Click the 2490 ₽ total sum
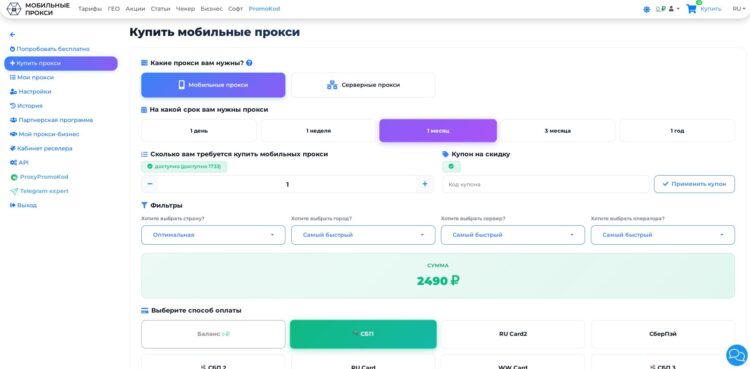The image size is (750, 369). [438, 280]
